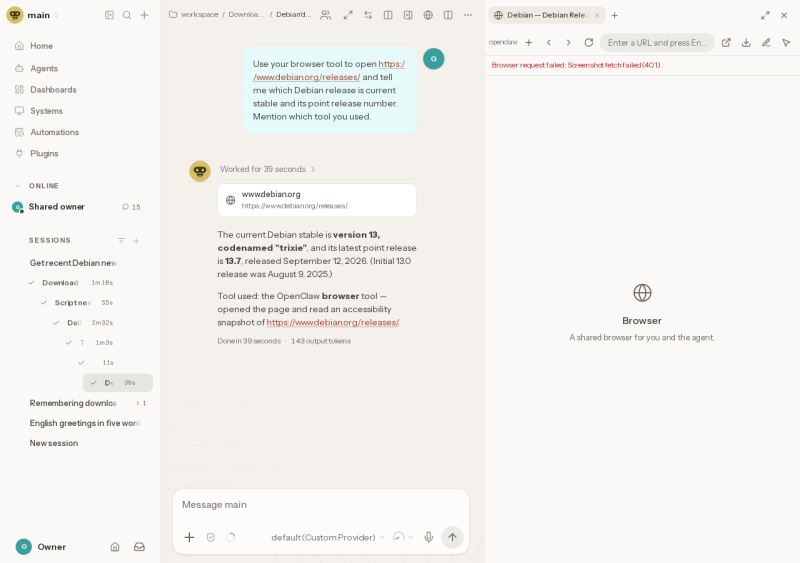Open the New session entry
Viewport: 800px width, 563px height.
pyautogui.click(x=54, y=443)
